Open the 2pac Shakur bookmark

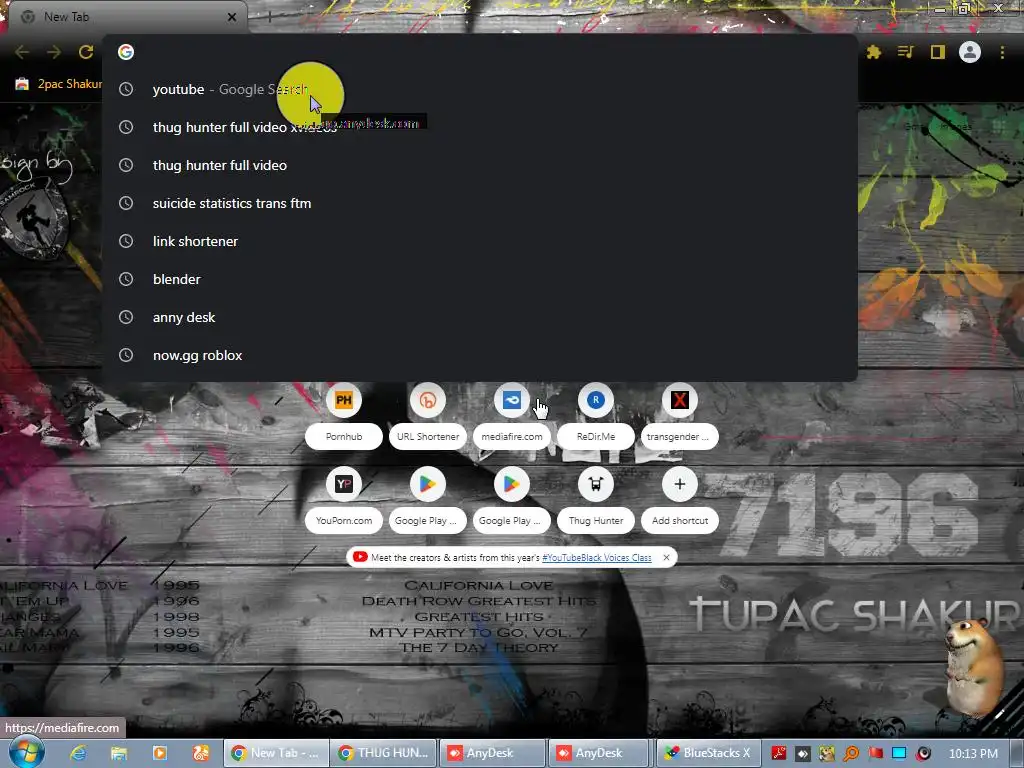point(59,84)
